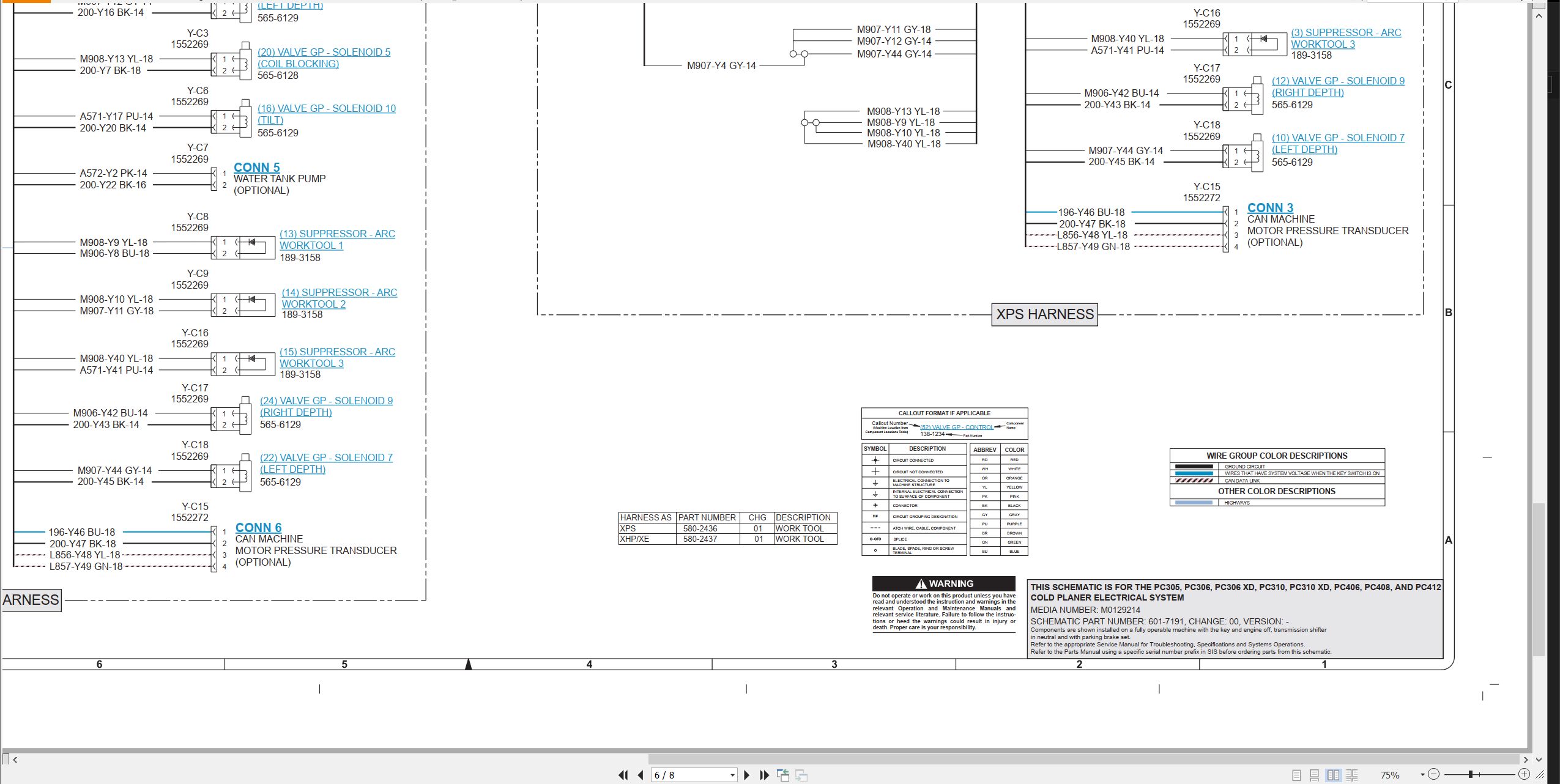The image size is (1560, 784).
Task: Click vertical scrollbar up arrow
Action: tap(1539, 15)
